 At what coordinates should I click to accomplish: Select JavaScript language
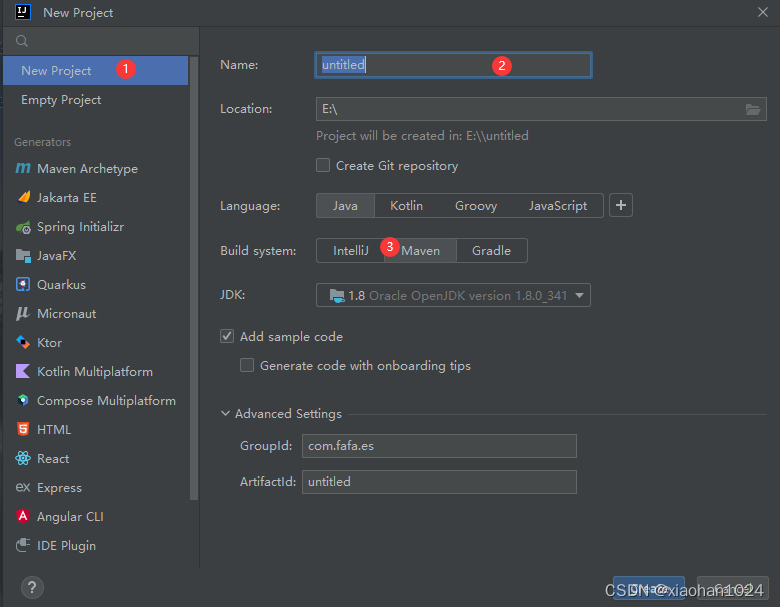558,205
